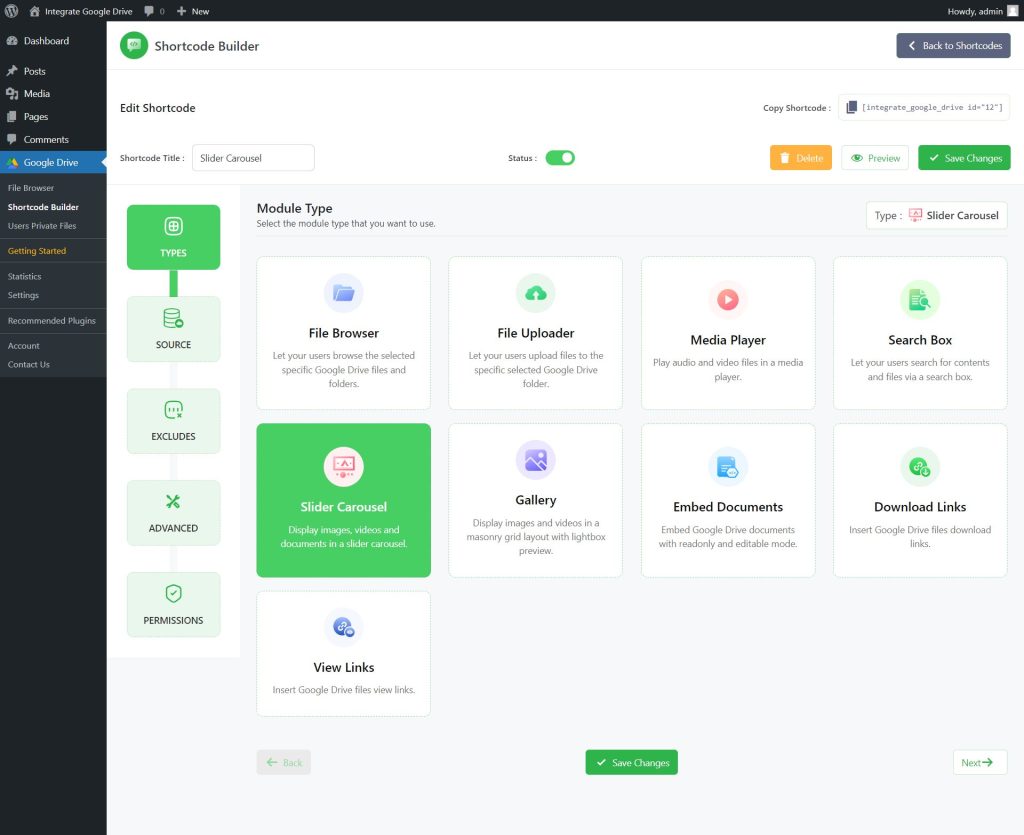Select the Embed Documents module title

pyautogui.click(x=728, y=507)
